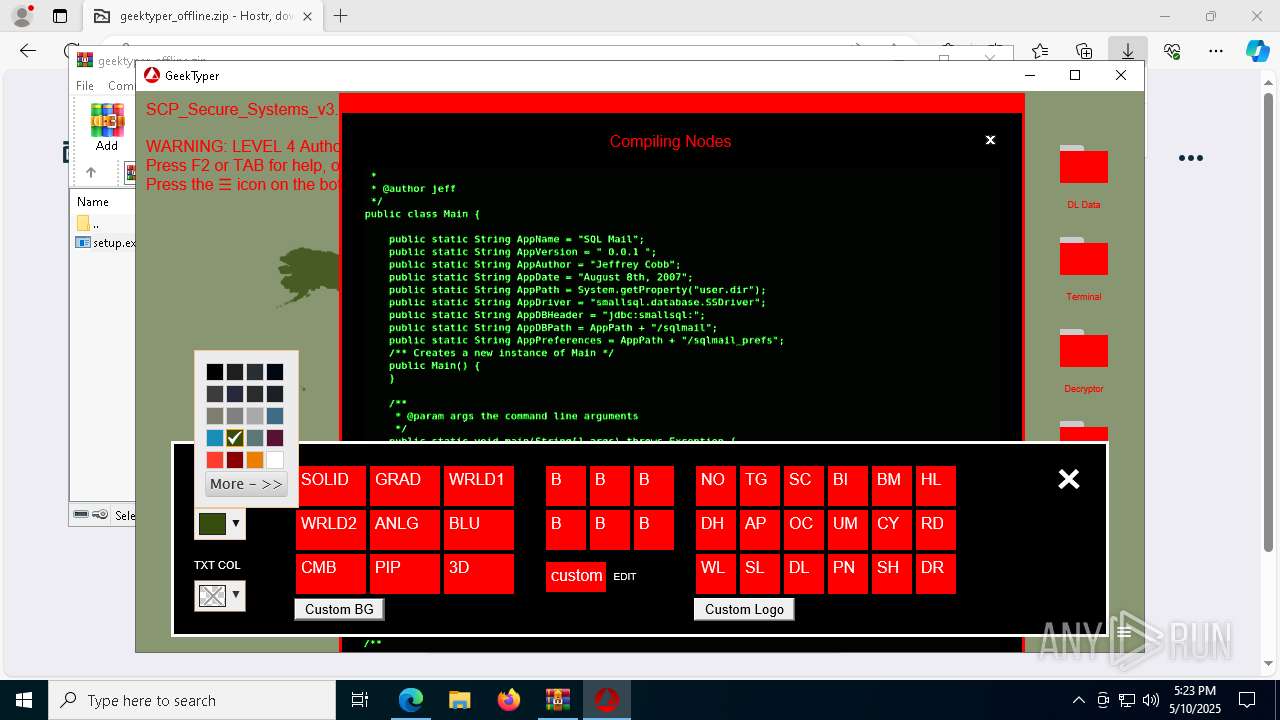
Task: Select the 3D background option
Action: click(x=479, y=574)
